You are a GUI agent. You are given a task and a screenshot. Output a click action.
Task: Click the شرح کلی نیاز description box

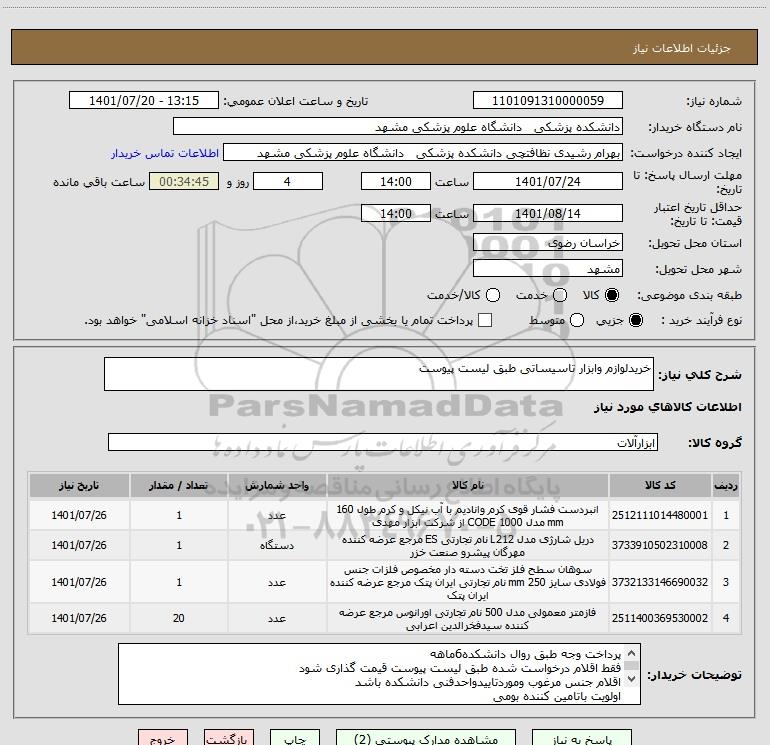[x=379, y=374]
